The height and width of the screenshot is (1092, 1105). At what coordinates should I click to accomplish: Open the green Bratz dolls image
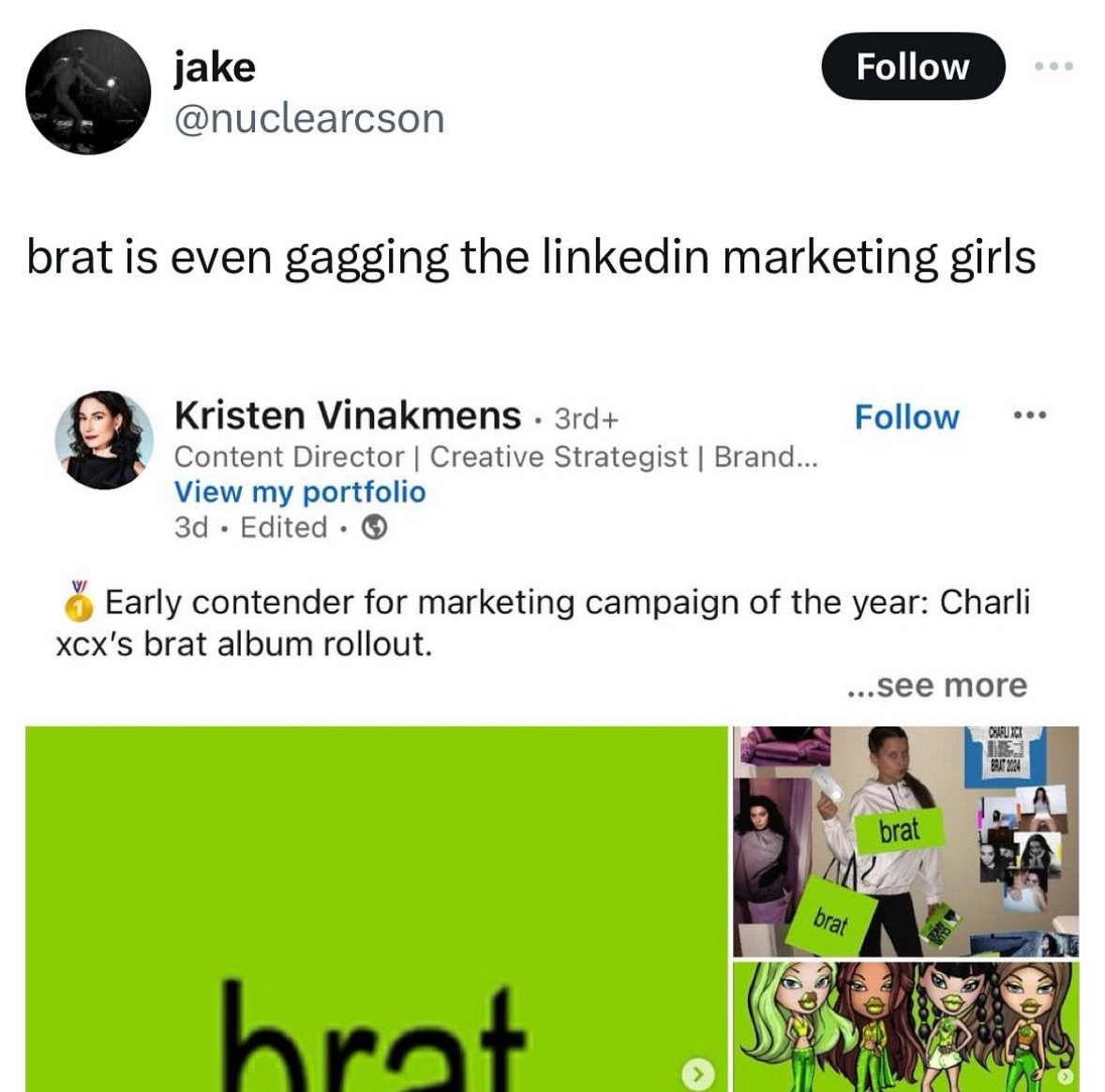coord(906,1027)
